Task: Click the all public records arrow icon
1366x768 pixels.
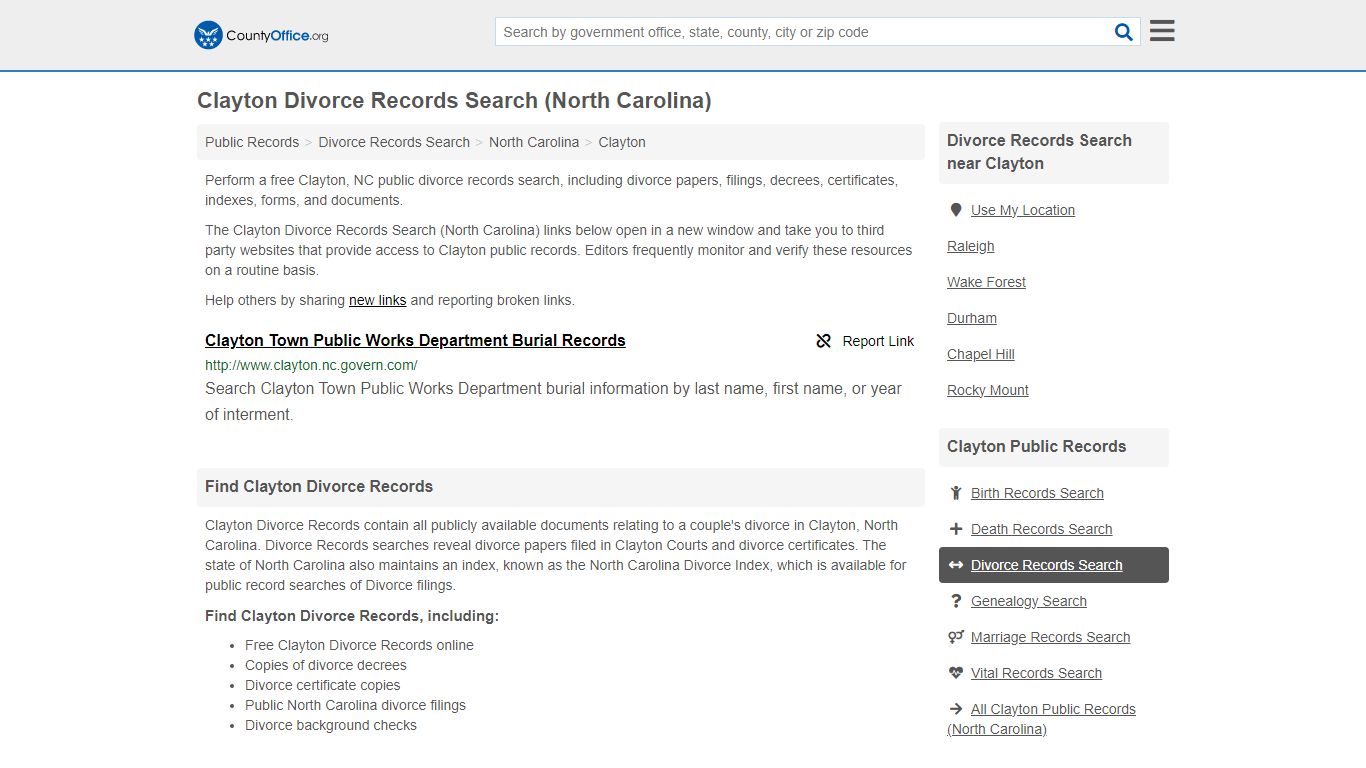Action: pyautogui.click(x=956, y=709)
